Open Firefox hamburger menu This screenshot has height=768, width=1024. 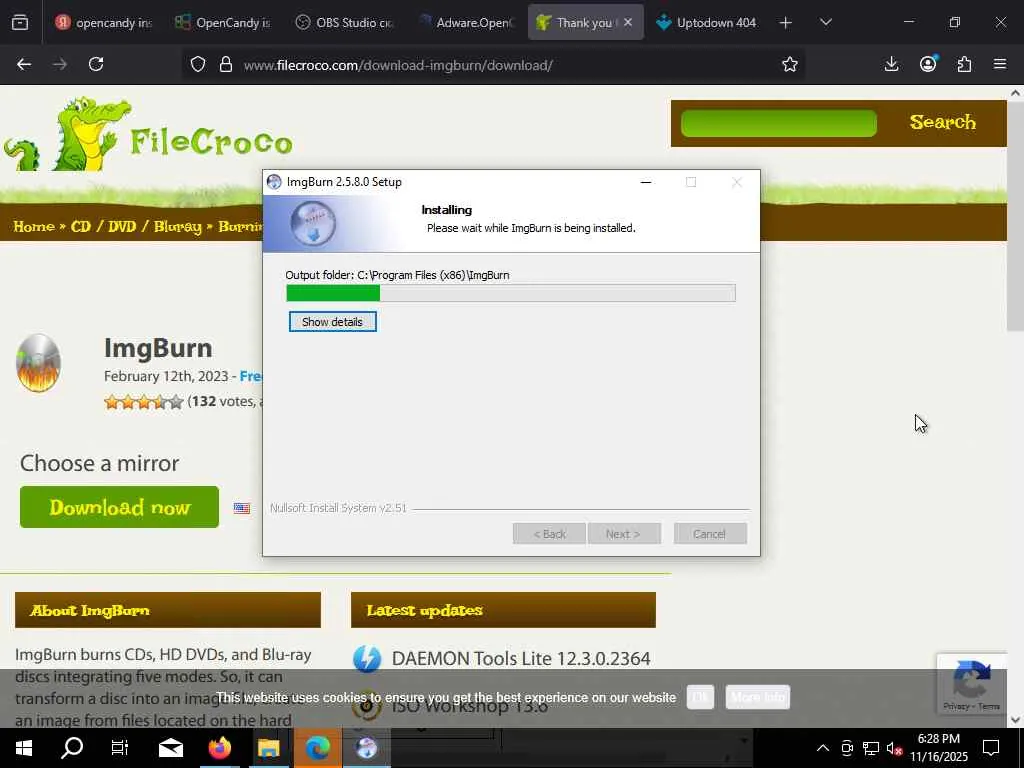point(1000,64)
